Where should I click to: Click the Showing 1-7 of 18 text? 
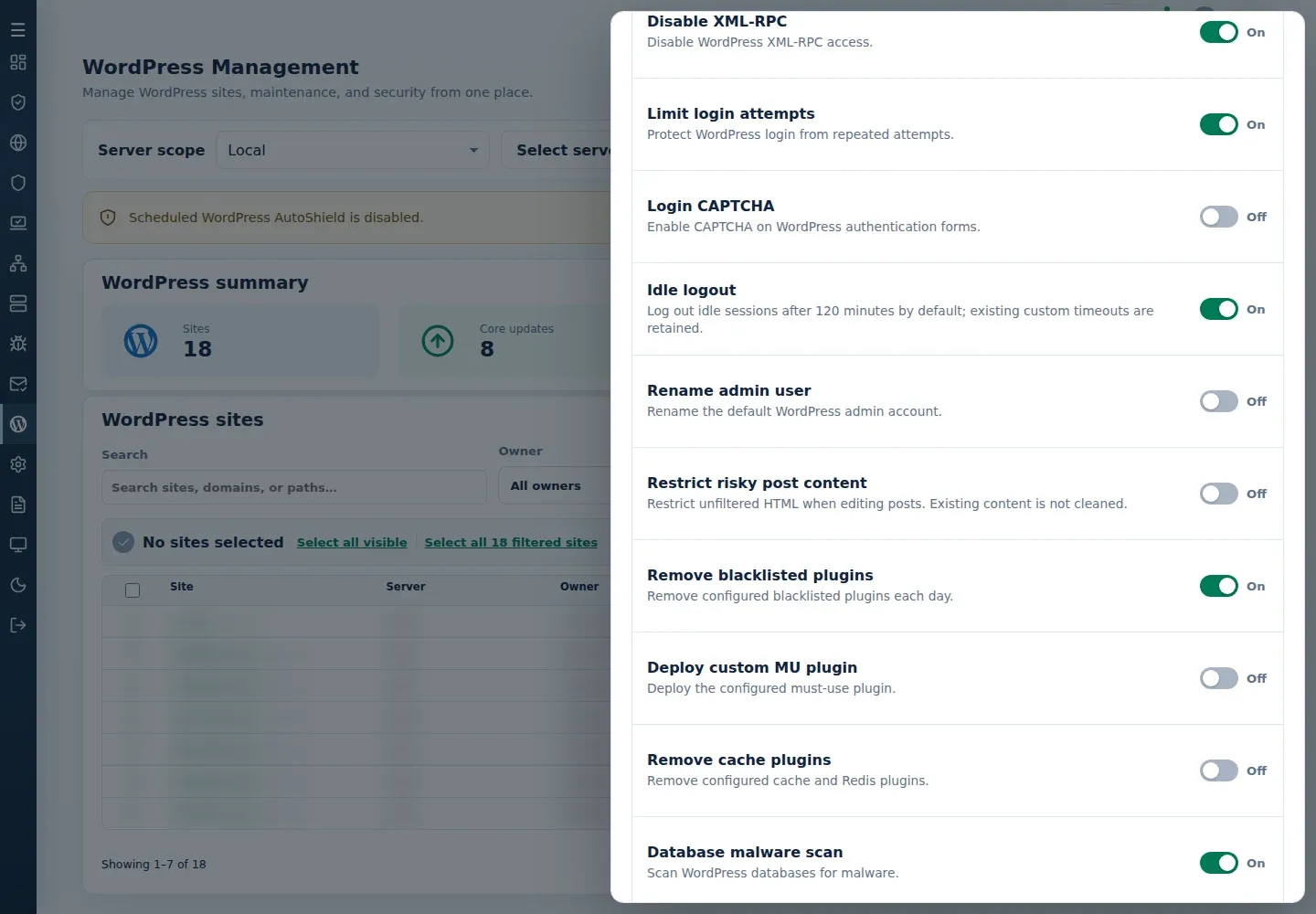(154, 865)
